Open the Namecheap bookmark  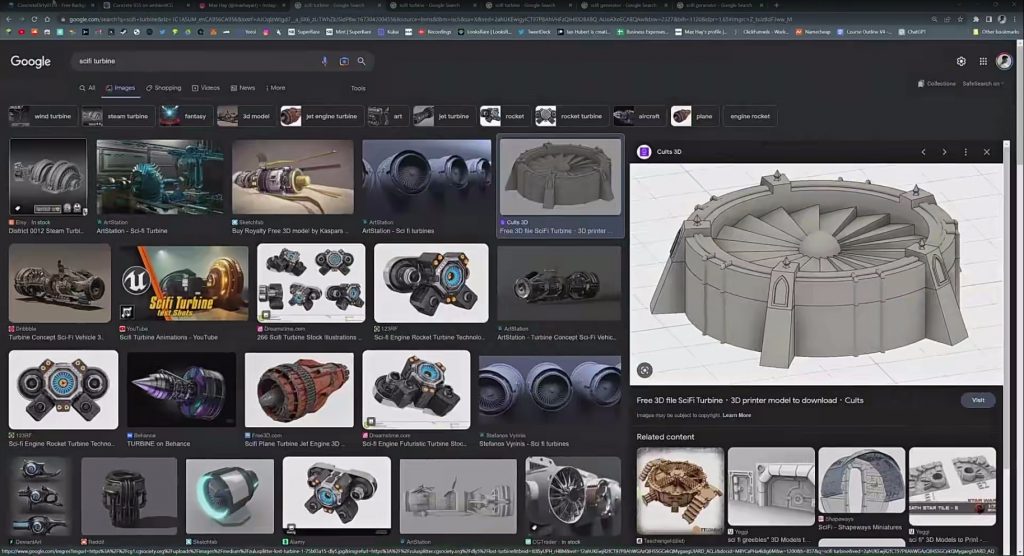[813, 31]
